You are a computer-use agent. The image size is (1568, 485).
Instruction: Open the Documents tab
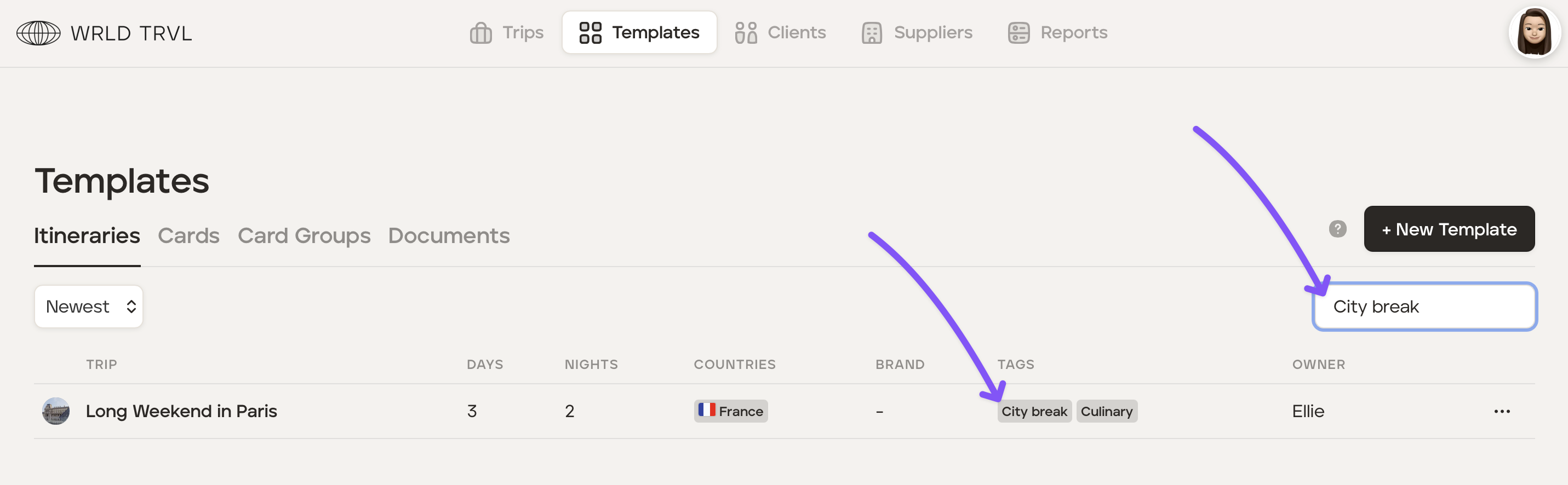click(449, 236)
